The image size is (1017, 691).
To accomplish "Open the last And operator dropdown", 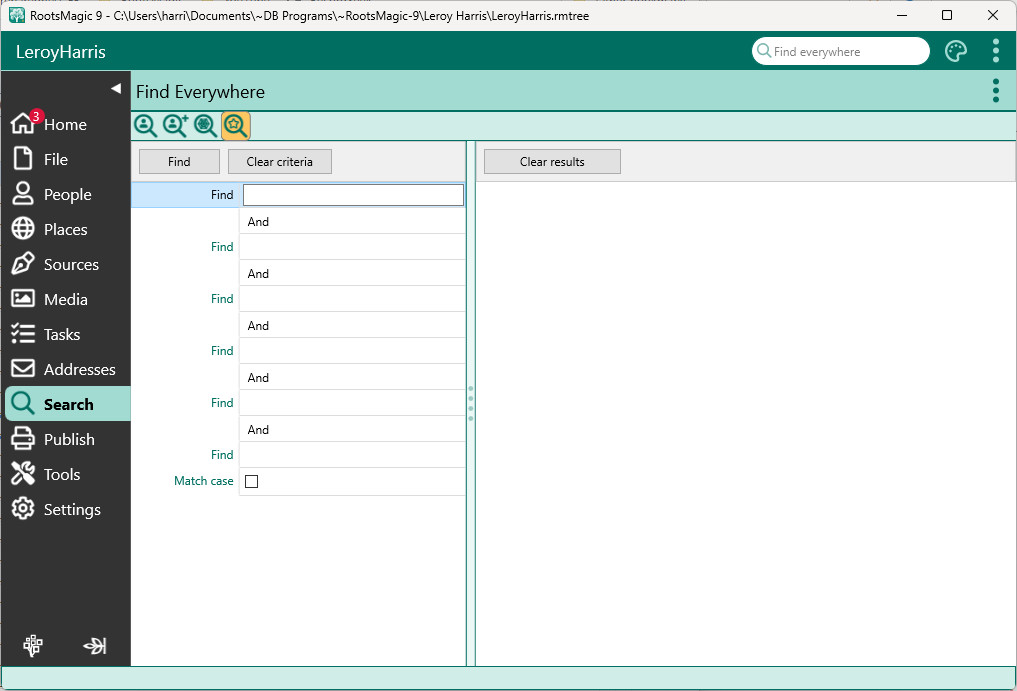I will click(x=352, y=430).
